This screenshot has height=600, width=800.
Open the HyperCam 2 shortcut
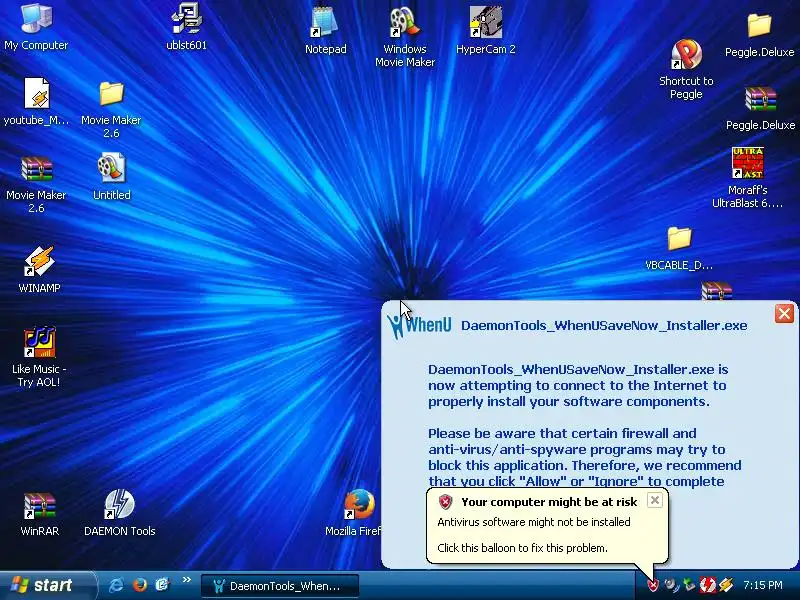tap(486, 30)
